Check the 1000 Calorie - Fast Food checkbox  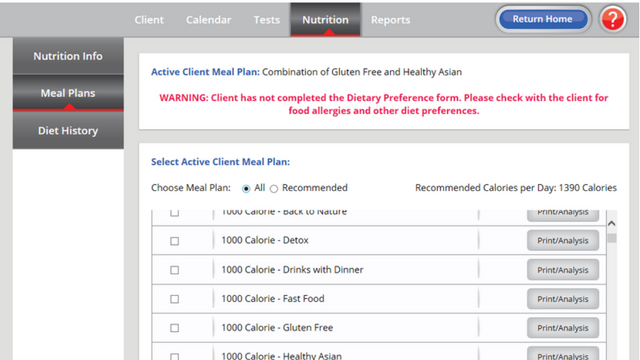click(175, 299)
